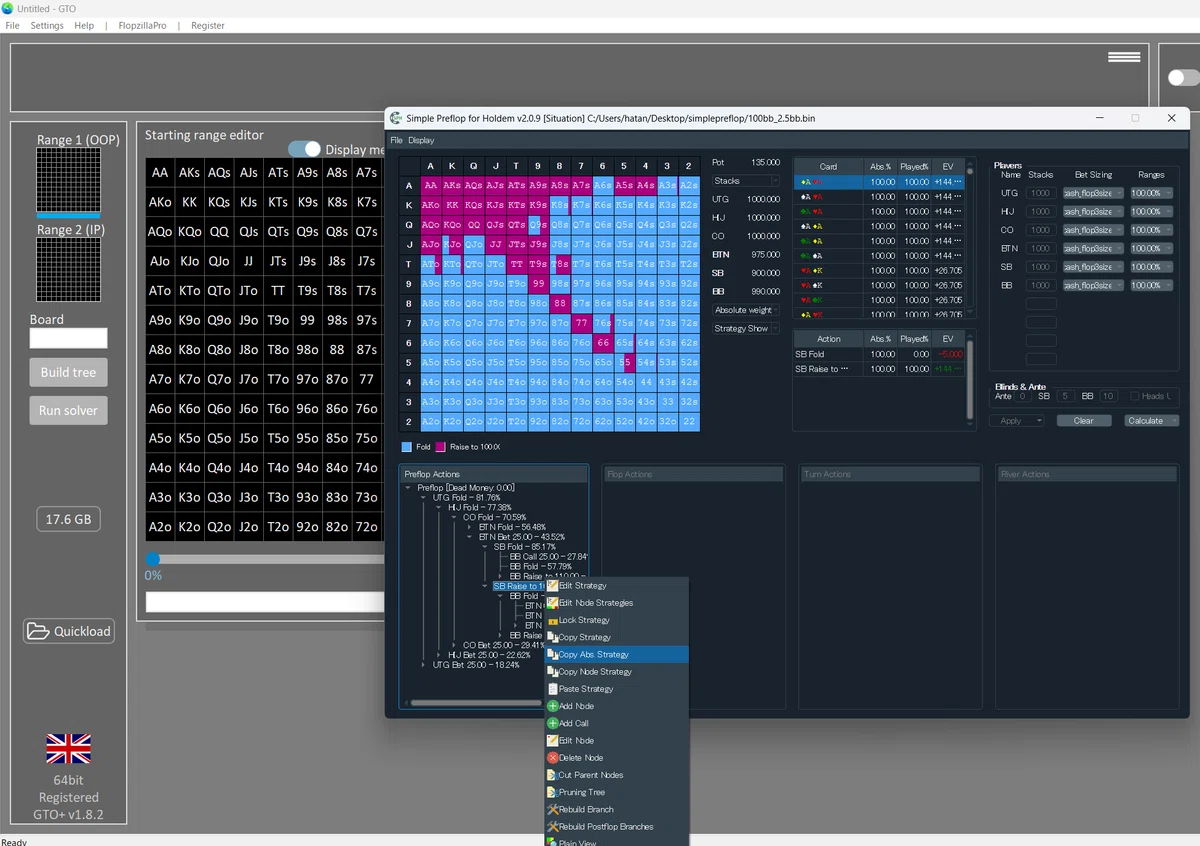Open the Absolute weight dropdown
Image resolution: width=1200 pixels, height=846 pixels.
point(746,310)
